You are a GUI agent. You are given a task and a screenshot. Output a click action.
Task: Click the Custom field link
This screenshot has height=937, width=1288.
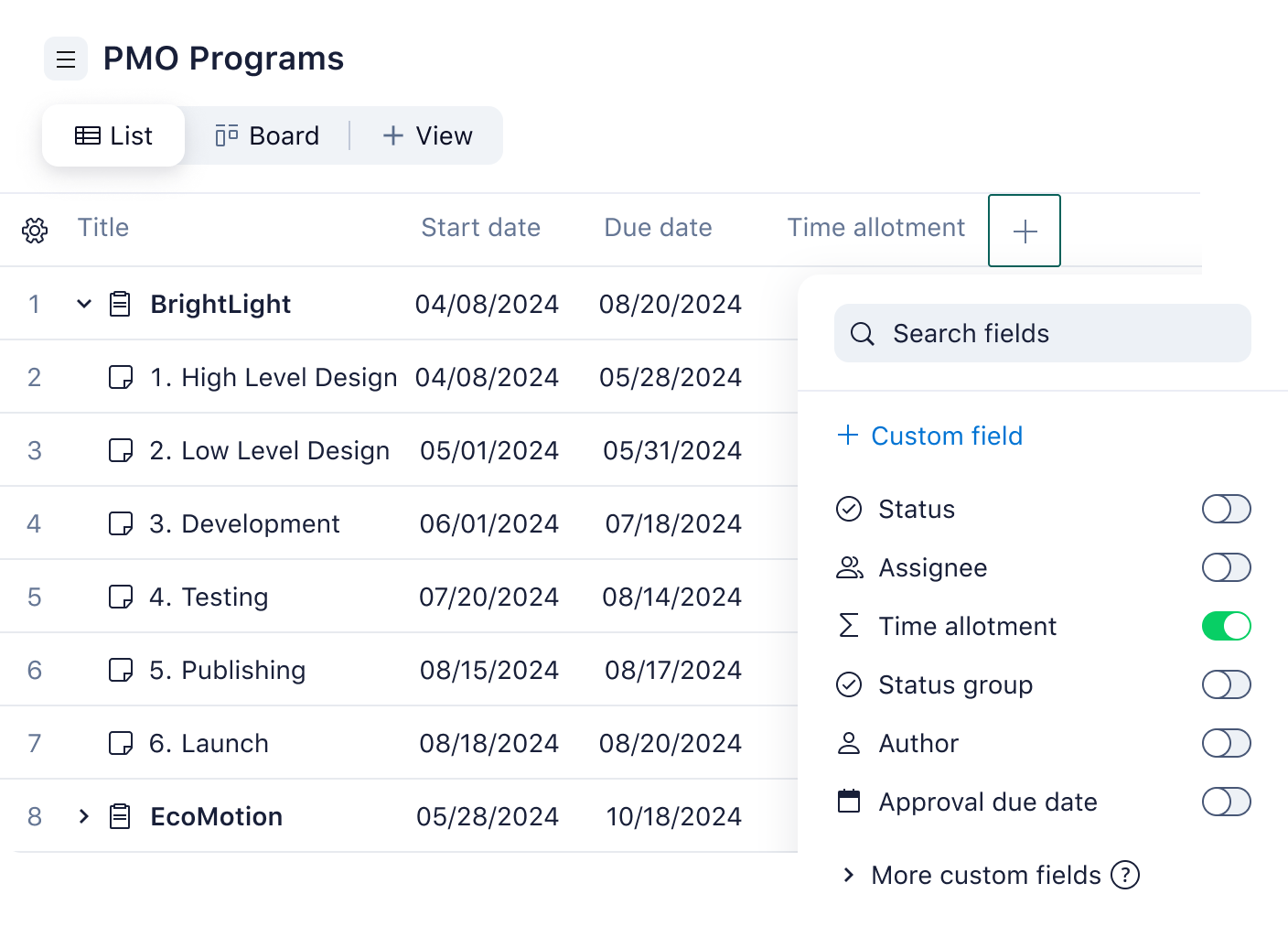click(x=947, y=436)
